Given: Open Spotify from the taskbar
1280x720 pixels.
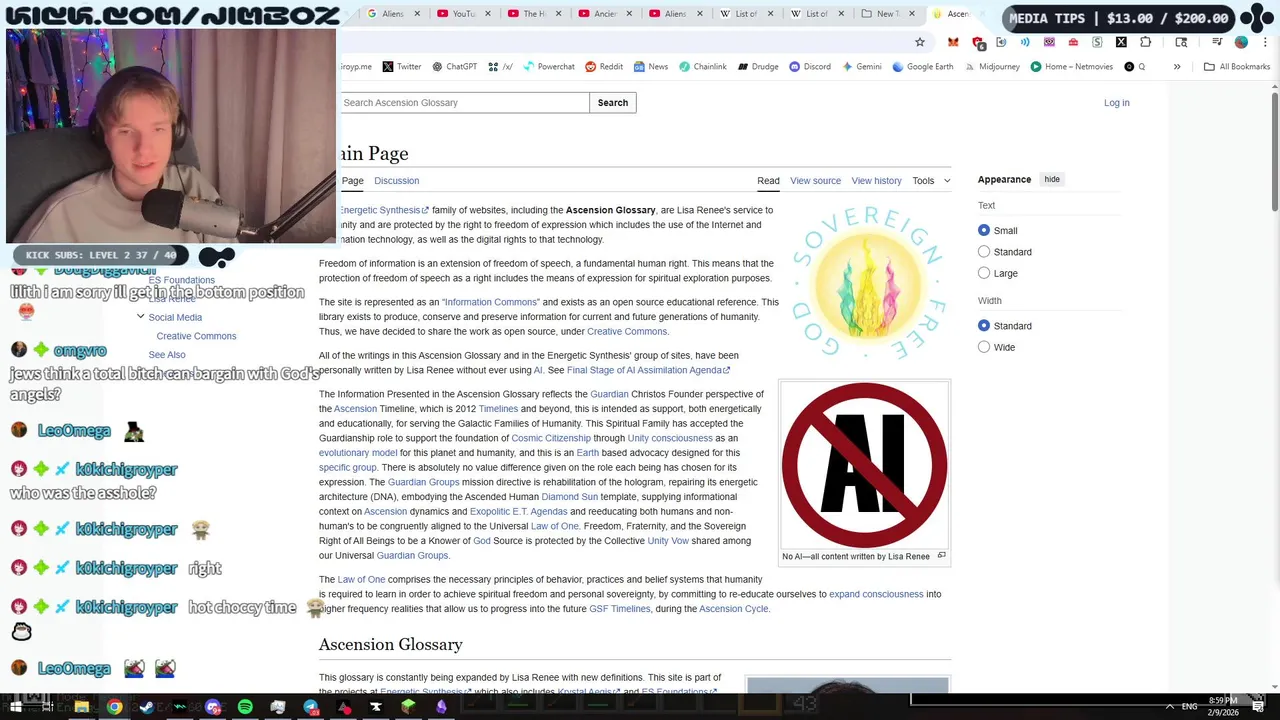Looking at the screenshot, I should pos(246,707).
